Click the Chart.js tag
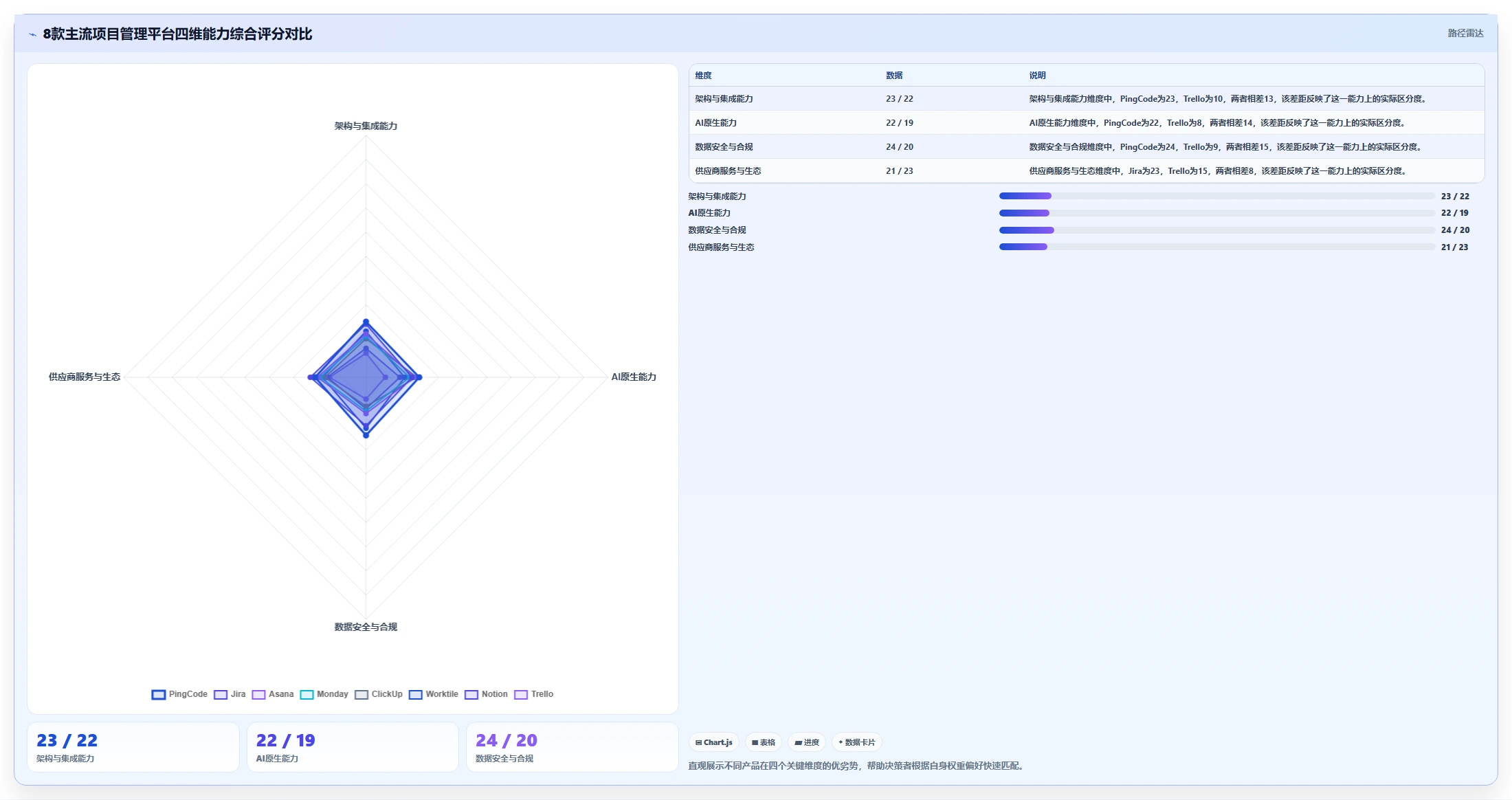The image size is (1512, 800). tap(714, 742)
